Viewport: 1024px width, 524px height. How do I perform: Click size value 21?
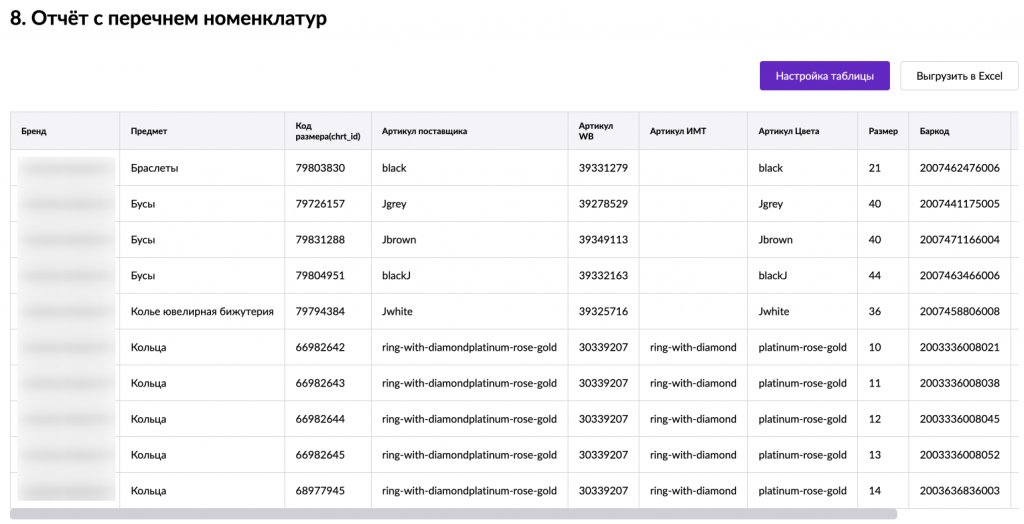point(874,168)
